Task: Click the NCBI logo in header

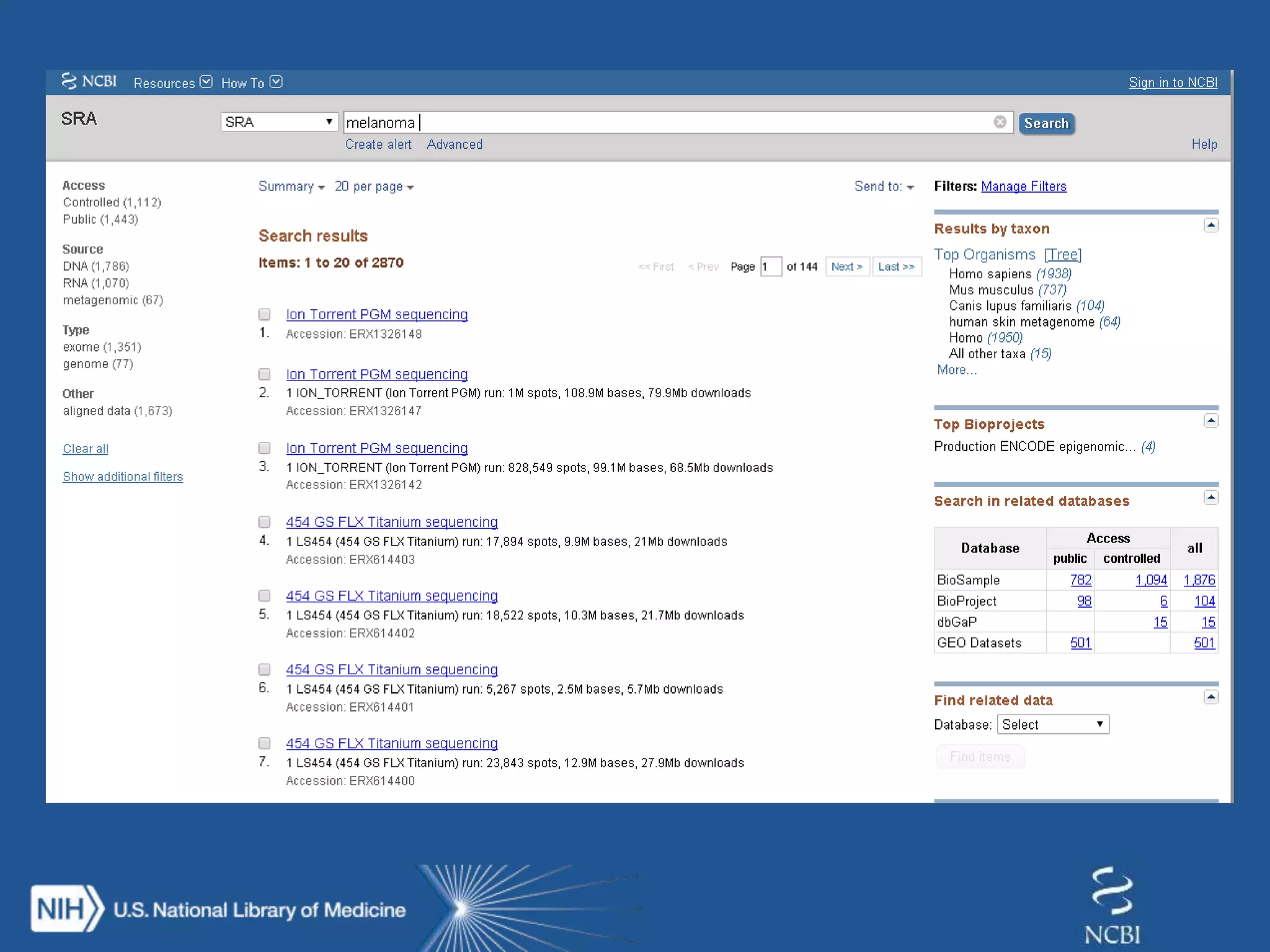Action: point(89,82)
